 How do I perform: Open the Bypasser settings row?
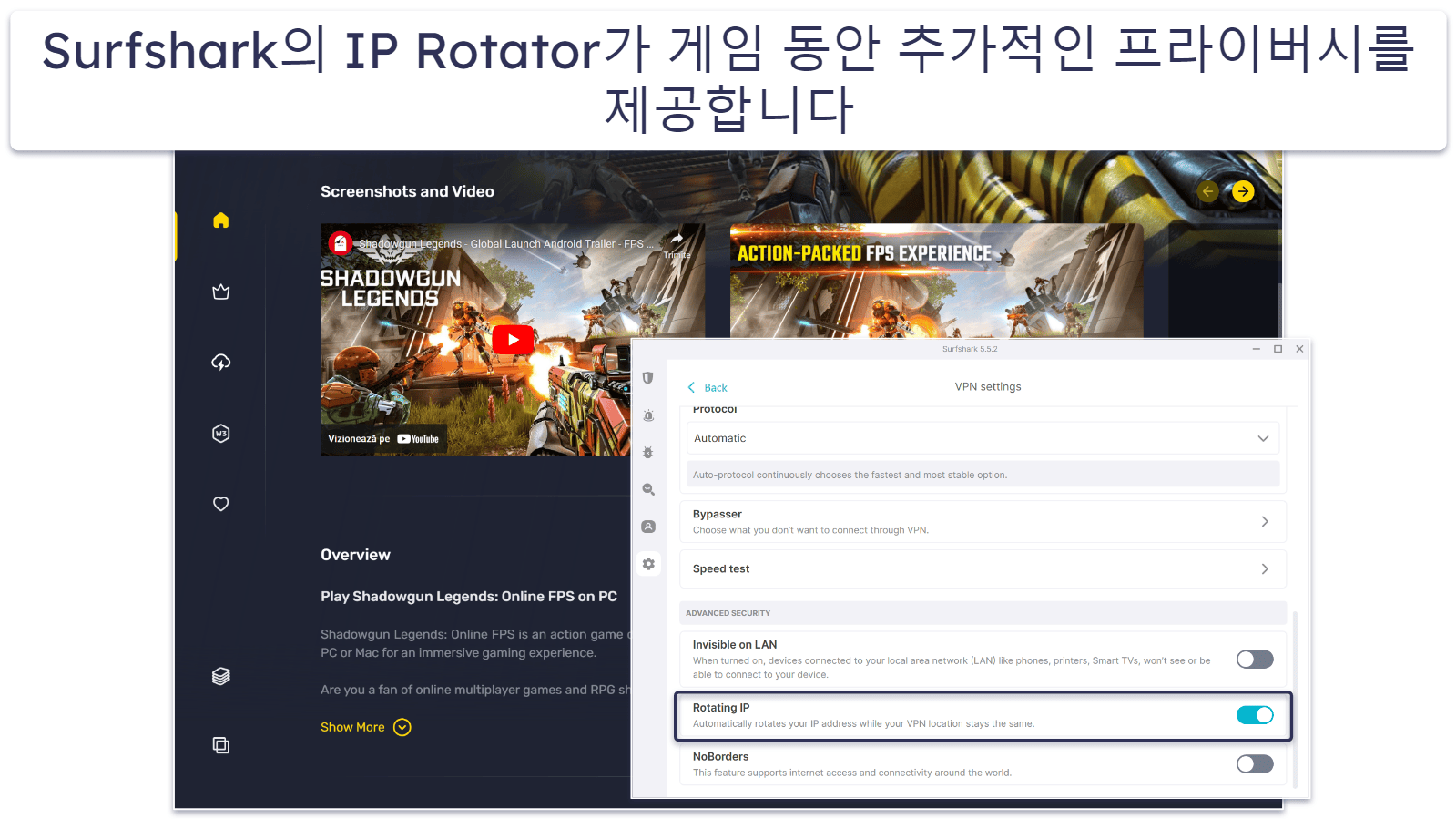pyautogui.click(x=983, y=521)
